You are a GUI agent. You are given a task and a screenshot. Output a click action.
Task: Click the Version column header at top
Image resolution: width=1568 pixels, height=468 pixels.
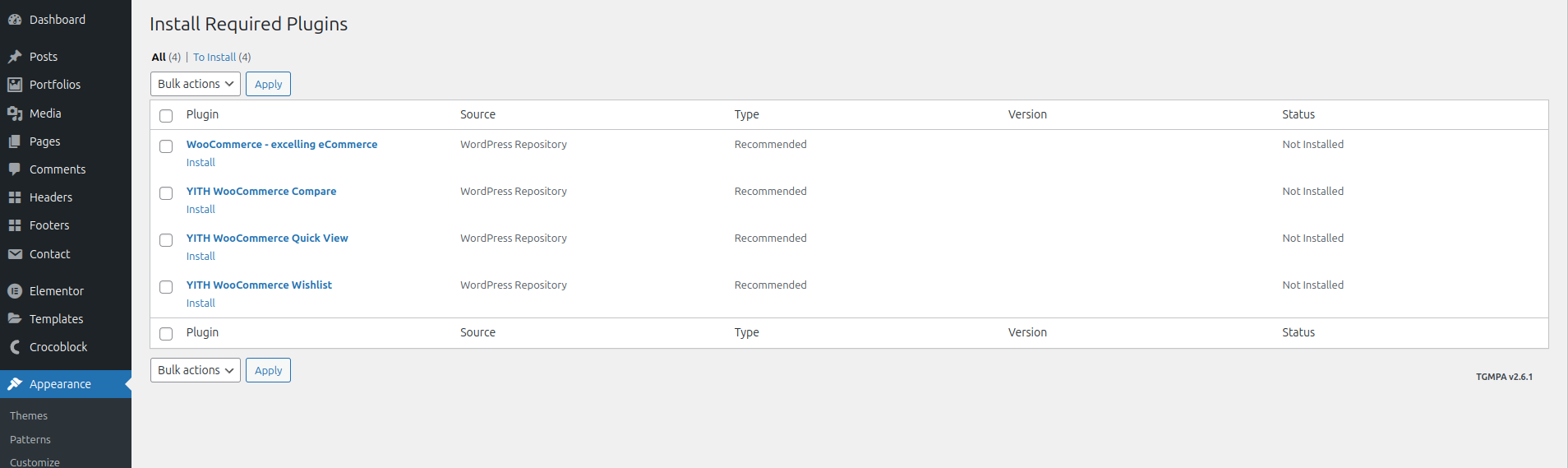point(1027,114)
